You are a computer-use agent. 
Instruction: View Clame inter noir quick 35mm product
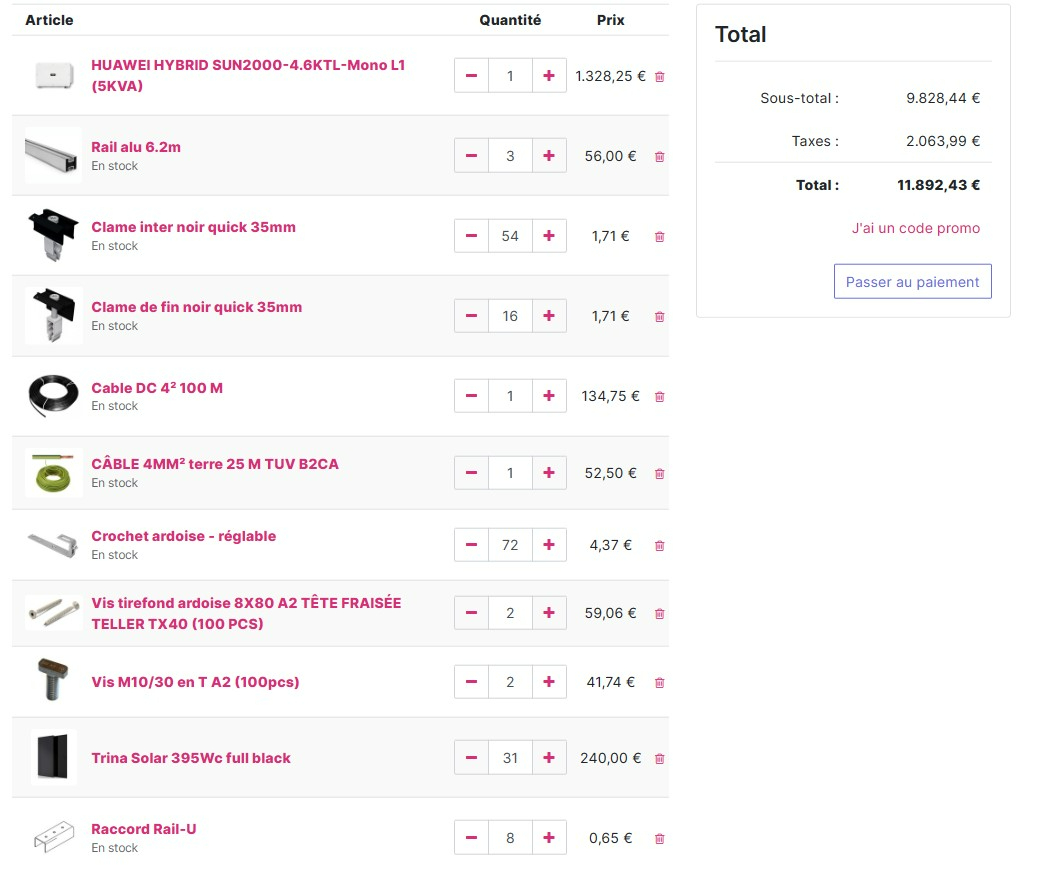(x=194, y=227)
